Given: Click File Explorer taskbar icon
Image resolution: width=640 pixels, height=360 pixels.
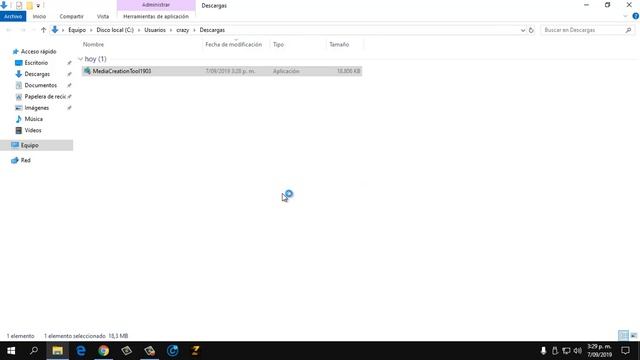Looking at the screenshot, I should (58, 351).
